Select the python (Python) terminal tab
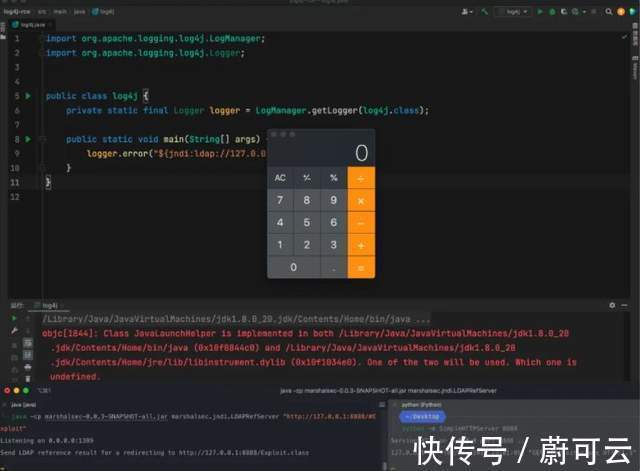 421,404
